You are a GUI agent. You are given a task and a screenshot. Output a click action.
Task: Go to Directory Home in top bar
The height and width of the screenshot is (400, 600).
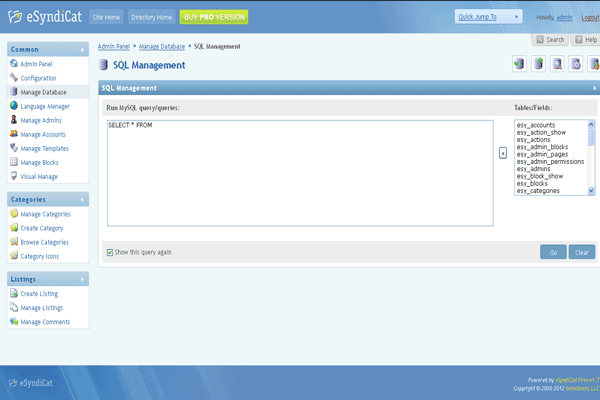point(152,17)
